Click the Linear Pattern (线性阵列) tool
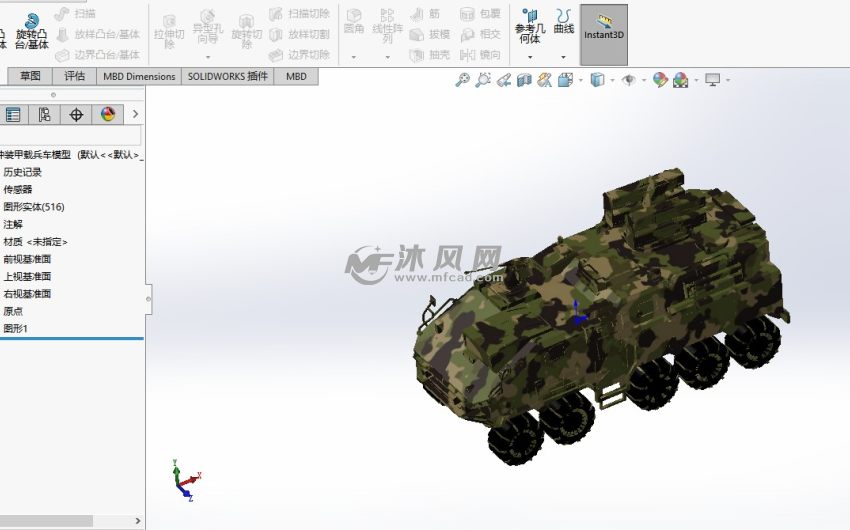Viewport: 850px width, 530px height. 387,27
